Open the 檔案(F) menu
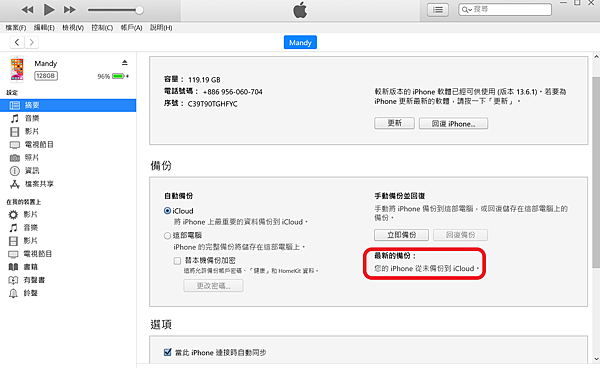Viewport: 600px width, 368px height. tap(16, 28)
